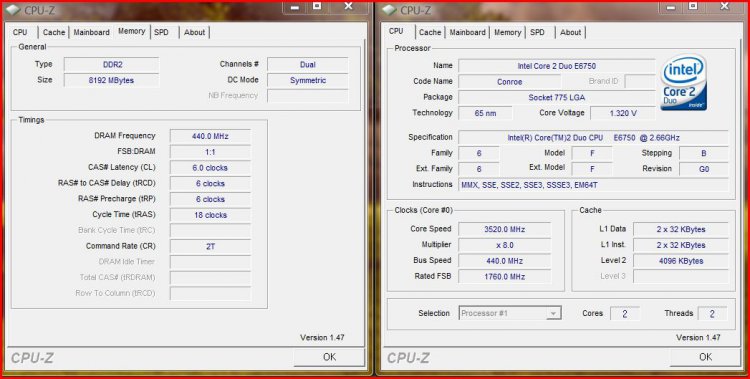Click the Cores count field

(624, 314)
